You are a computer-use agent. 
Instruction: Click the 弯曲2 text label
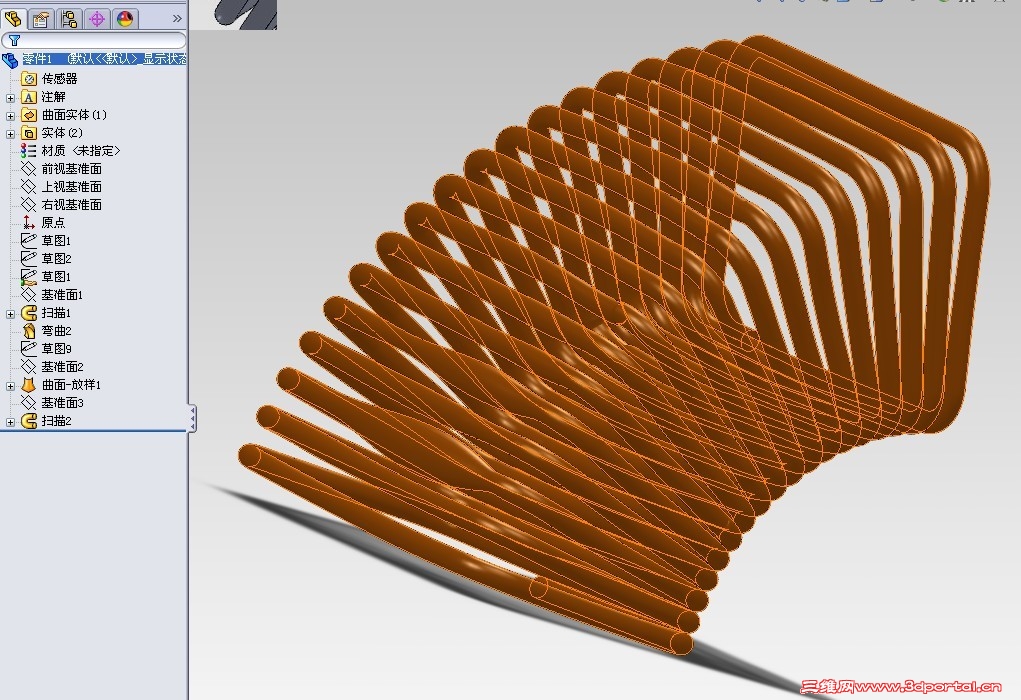click(x=57, y=331)
